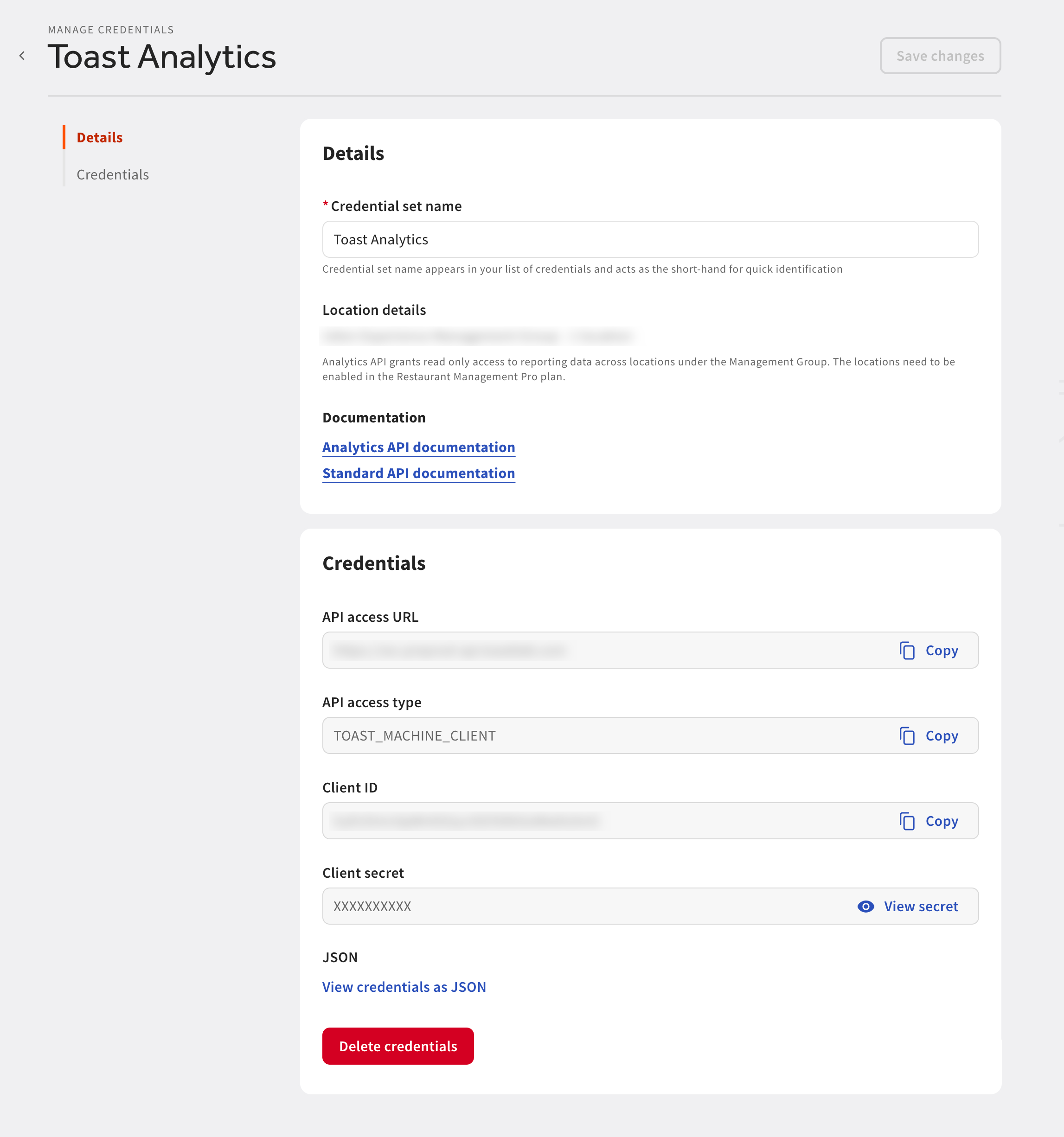Image resolution: width=1064 pixels, height=1137 pixels.
Task: Click the masked Client secret field
Action: pos(650,907)
